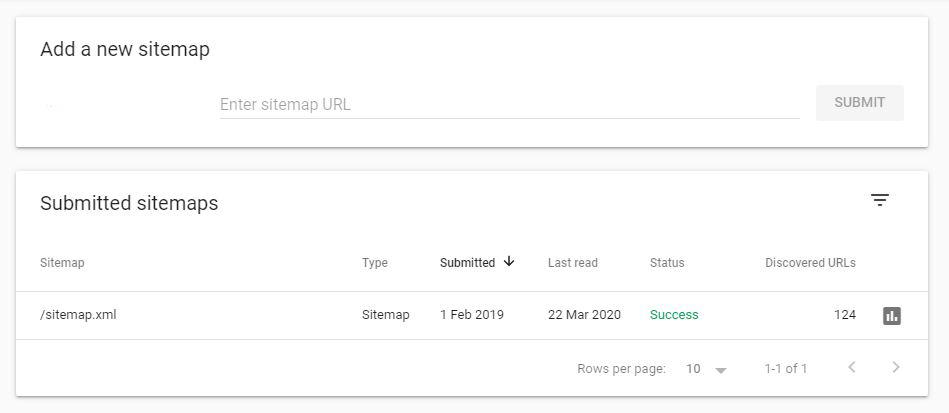Open the index coverage chart for sitemap.xml
Image resolution: width=949 pixels, height=413 pixels.
[x=892, y=316]
